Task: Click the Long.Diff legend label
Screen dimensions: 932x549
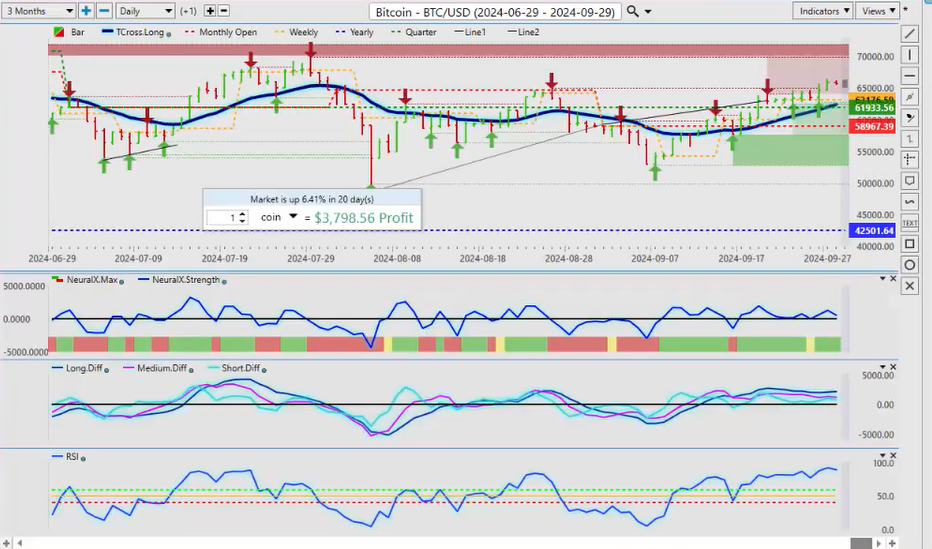Action: click(x=84, y=368)
